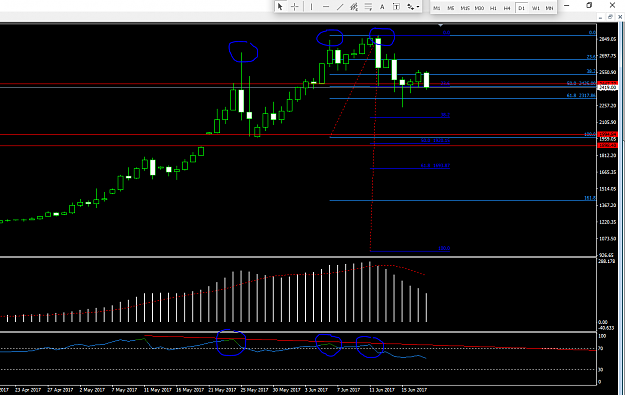This screenshot has height=395, width=625.
Task: Select the Text Label tool
Action: (396, 7)
